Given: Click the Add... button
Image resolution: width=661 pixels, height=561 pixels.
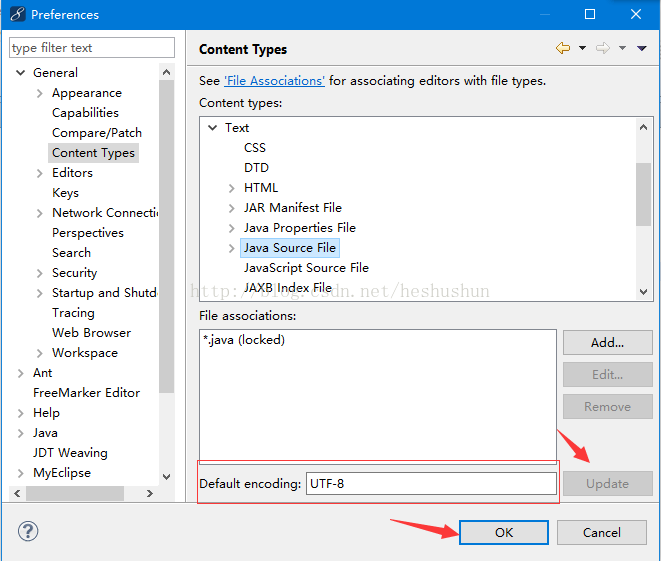Looking at the screenshot, I should pos(607,343).
